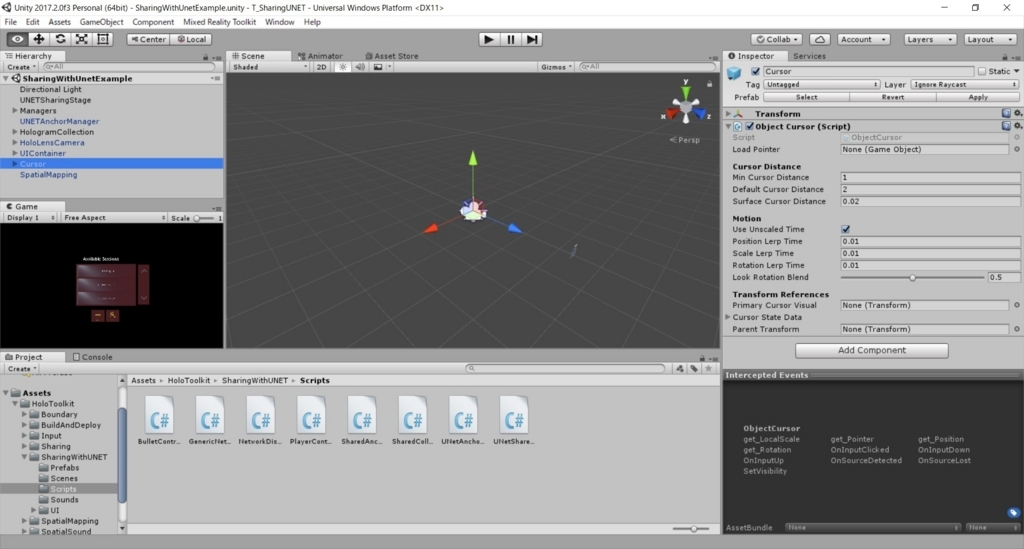Click search by label icon in Project
This screenshot has width=1024, height=549.
coord(694,368)
